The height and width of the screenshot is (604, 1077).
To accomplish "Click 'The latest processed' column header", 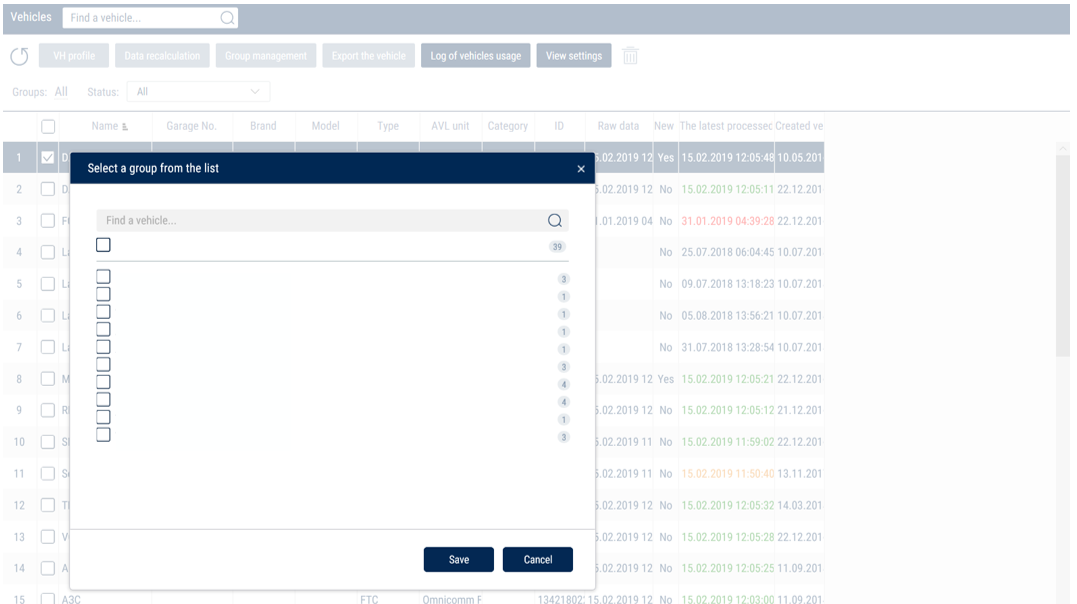I will click(726, 126).
